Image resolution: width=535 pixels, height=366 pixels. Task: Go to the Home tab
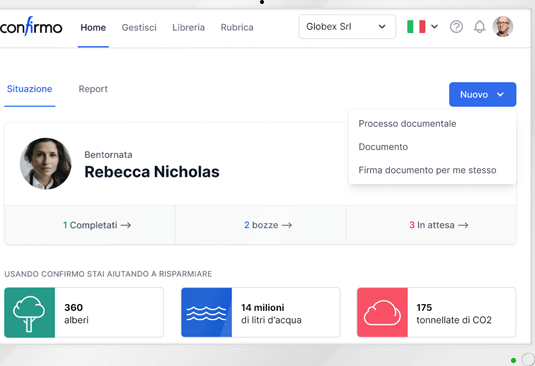pyautogui.click(x=93, y=27)
